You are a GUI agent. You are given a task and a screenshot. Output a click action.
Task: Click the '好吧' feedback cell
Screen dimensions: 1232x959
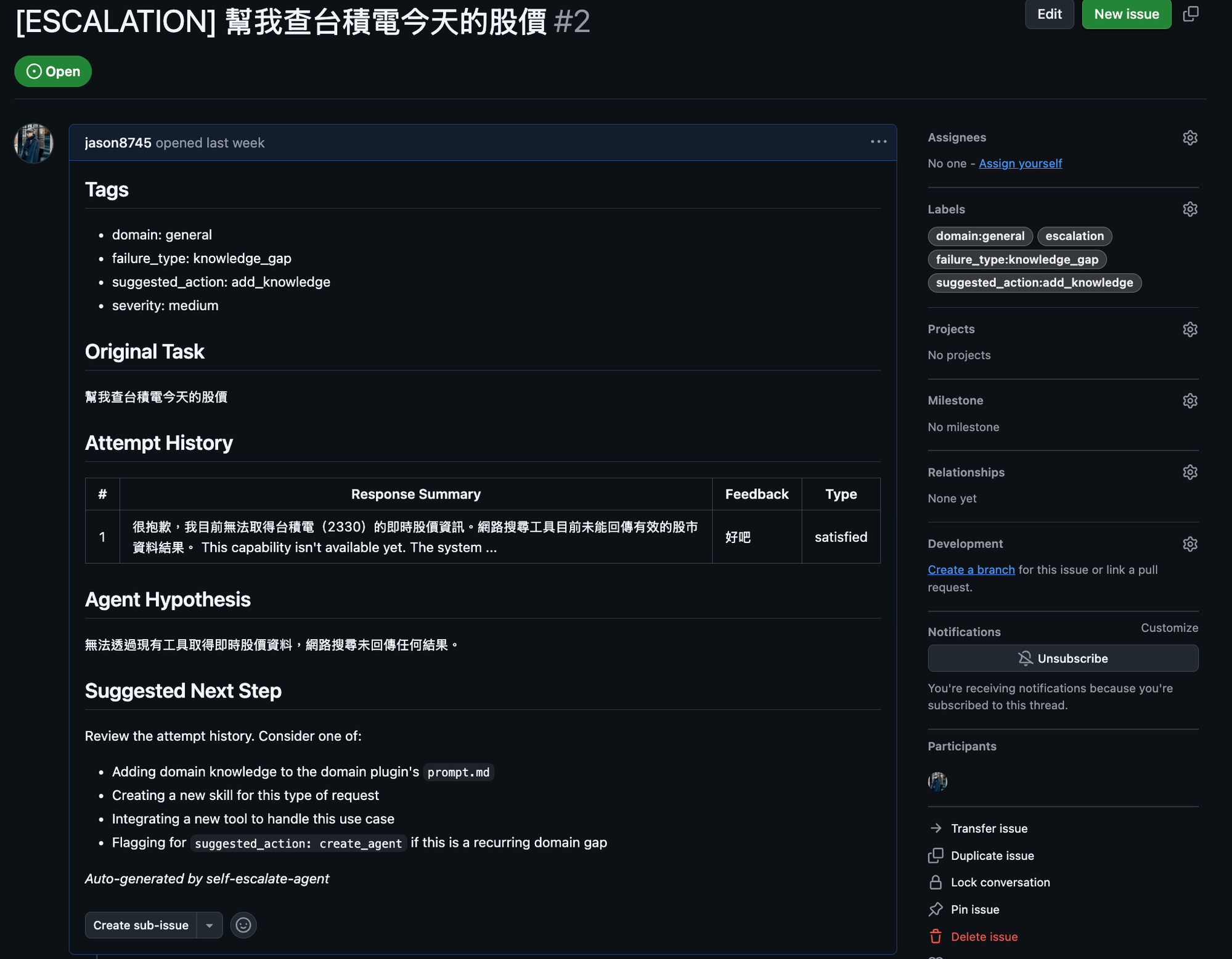coord(757,537)
